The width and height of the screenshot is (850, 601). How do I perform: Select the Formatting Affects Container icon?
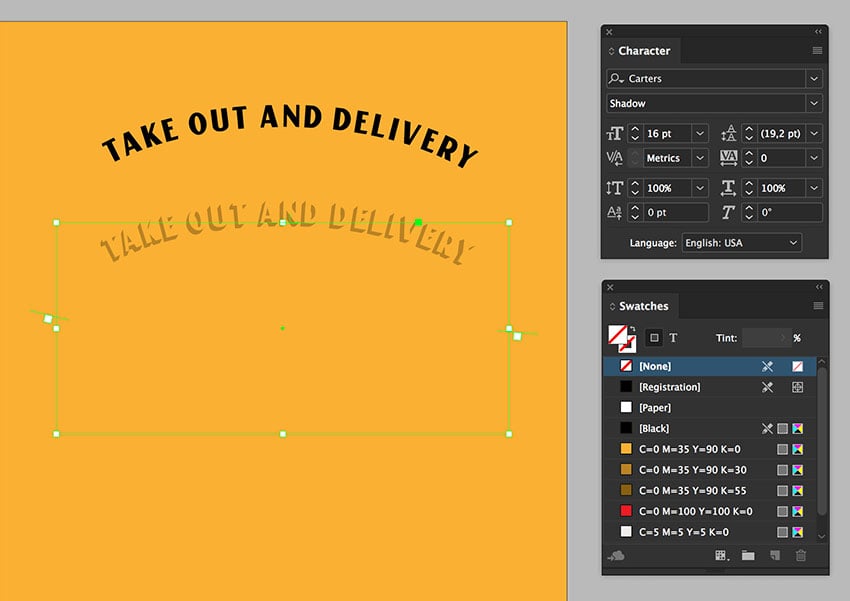(x=653, y=337)
